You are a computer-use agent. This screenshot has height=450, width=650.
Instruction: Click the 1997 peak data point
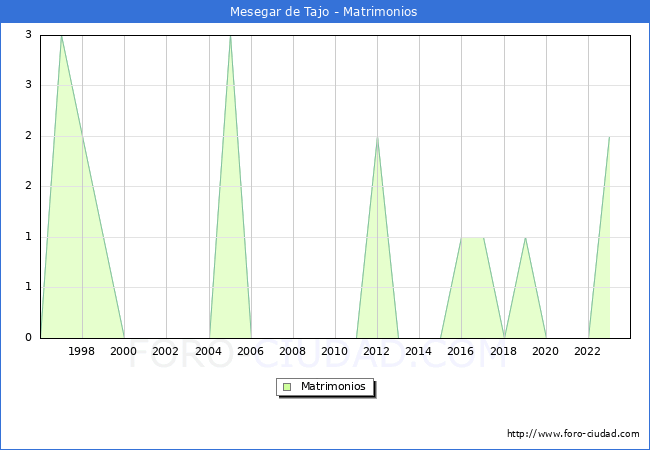61,36
